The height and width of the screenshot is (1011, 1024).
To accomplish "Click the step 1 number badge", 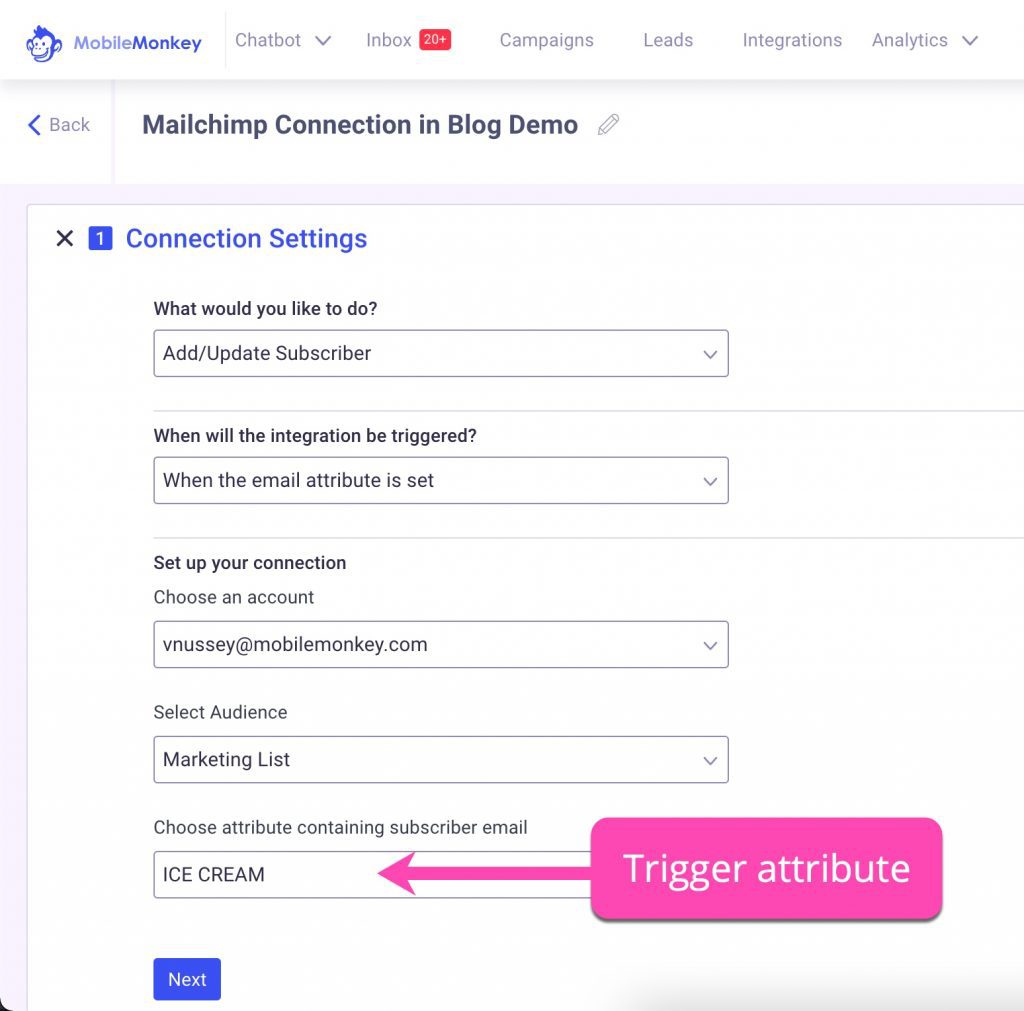I will 100,238.
